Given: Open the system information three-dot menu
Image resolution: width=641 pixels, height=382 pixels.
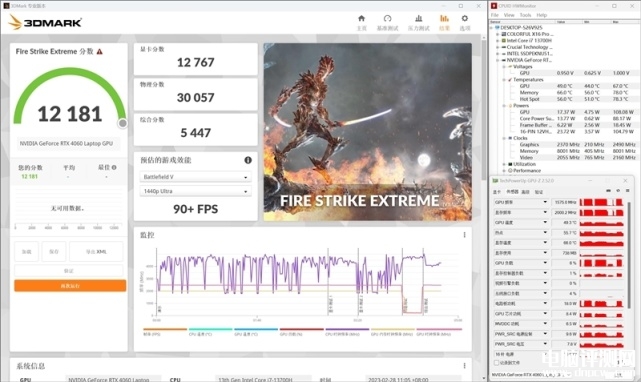Looking at the screenshot, I should 464,365.
